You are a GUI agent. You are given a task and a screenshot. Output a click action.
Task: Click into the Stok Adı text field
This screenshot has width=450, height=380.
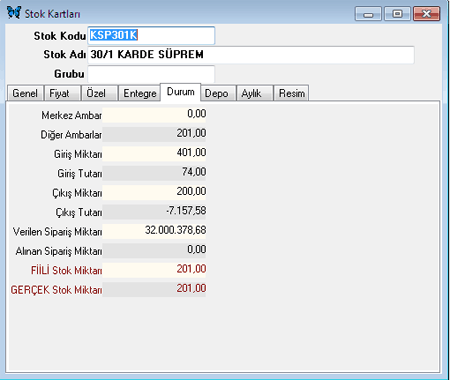pyautogui.click(x=251, y=55)
